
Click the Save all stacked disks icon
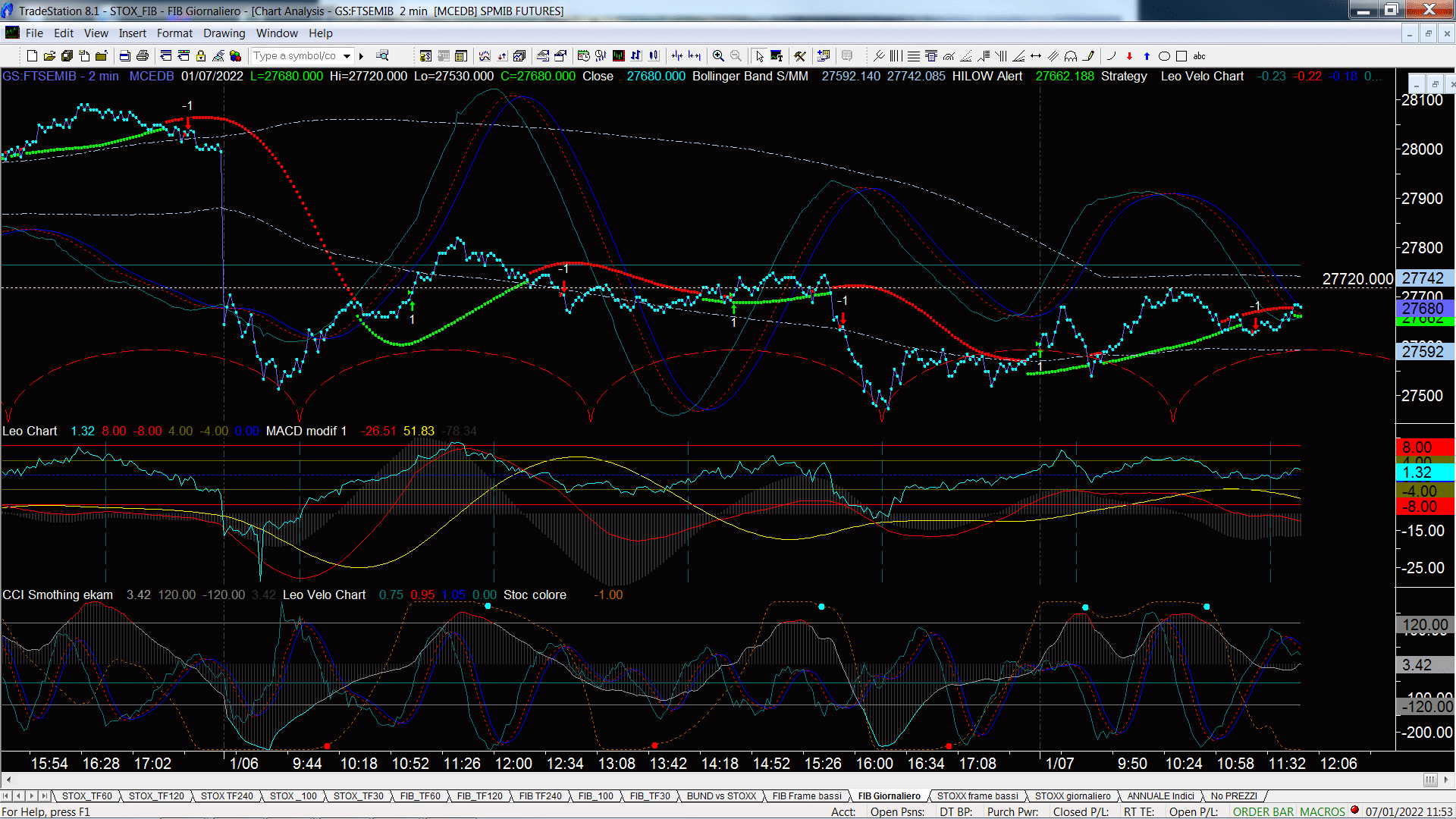point(67,55)
